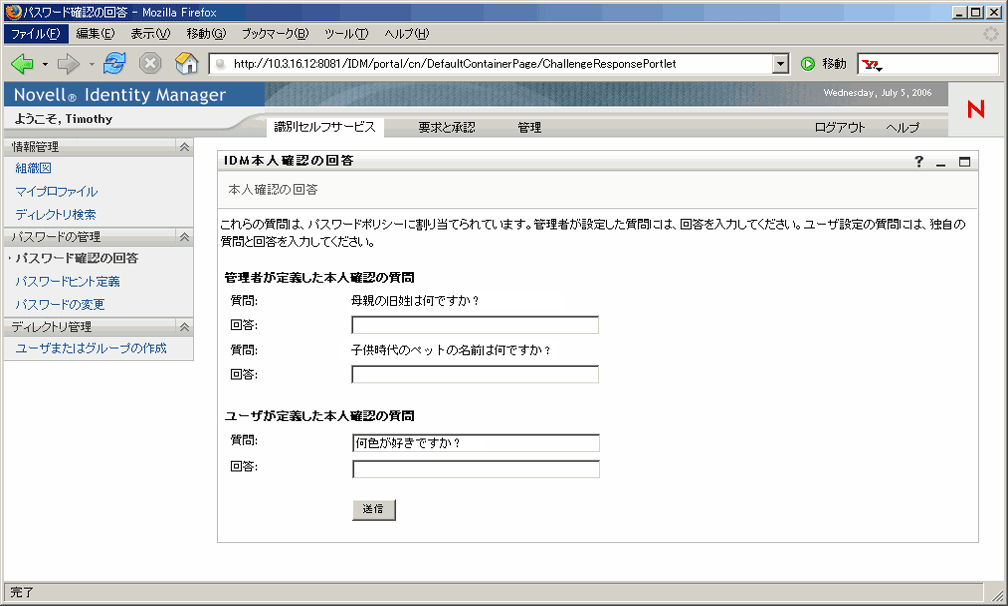Open the Yahoo search engine selector
The image size is (1008, 606).
872,64
